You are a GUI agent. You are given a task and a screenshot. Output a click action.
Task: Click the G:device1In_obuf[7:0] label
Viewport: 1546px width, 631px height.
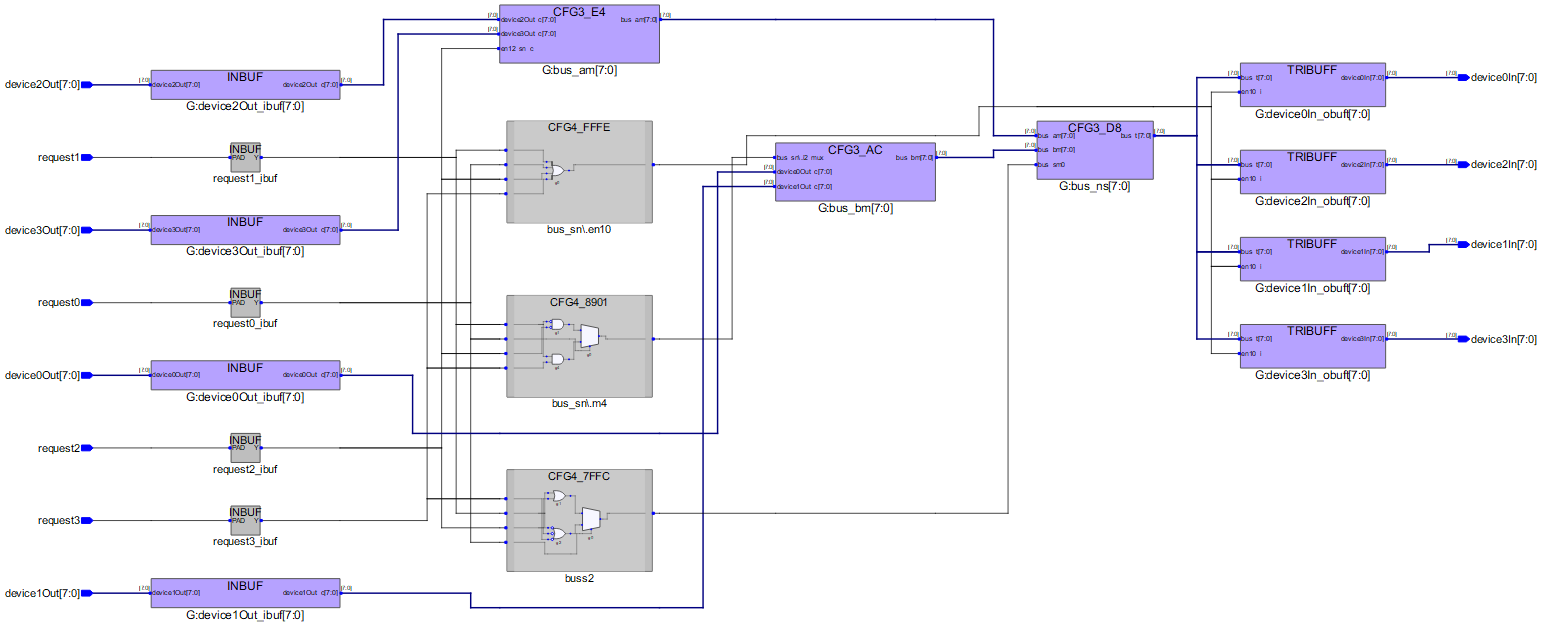coord(1312,287)
